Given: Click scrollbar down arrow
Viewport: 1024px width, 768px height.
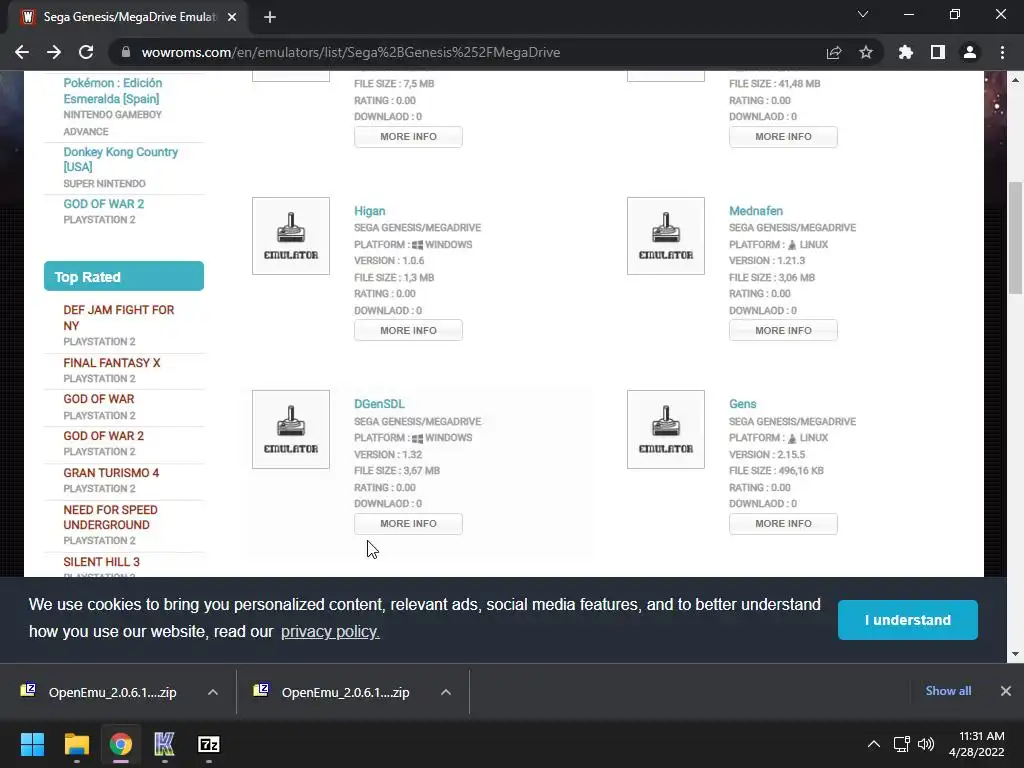Looking at the screenshot, I should (1015, 654).
